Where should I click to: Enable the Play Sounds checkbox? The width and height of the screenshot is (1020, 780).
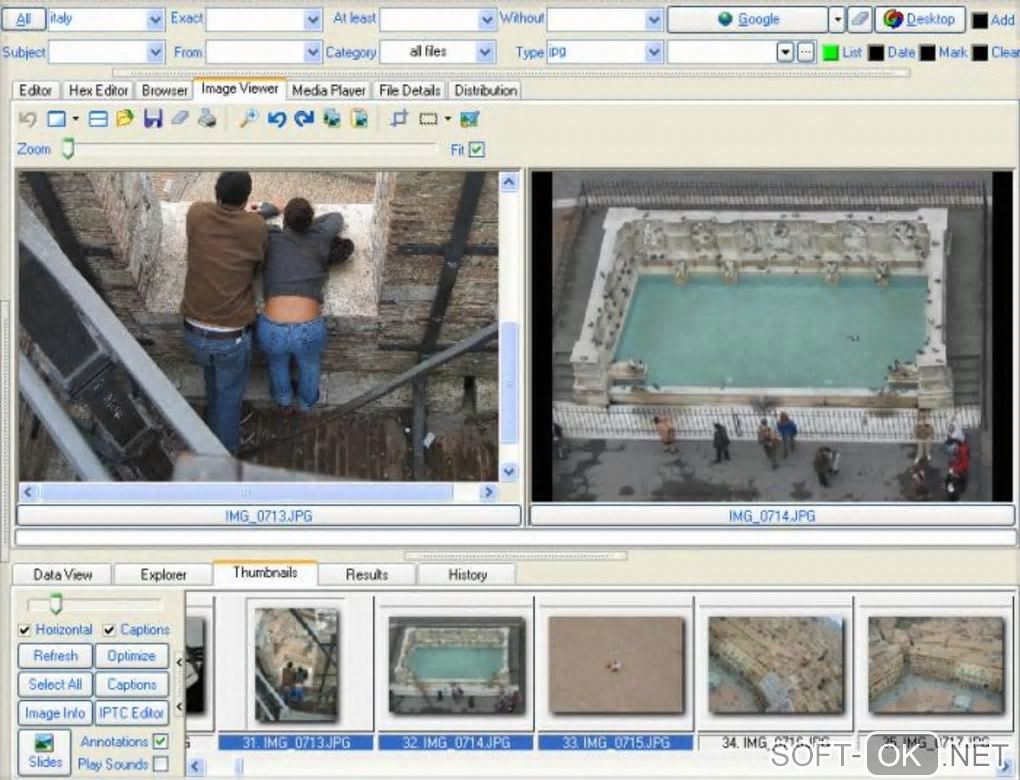pyautogui.click(x=160, y=764)
